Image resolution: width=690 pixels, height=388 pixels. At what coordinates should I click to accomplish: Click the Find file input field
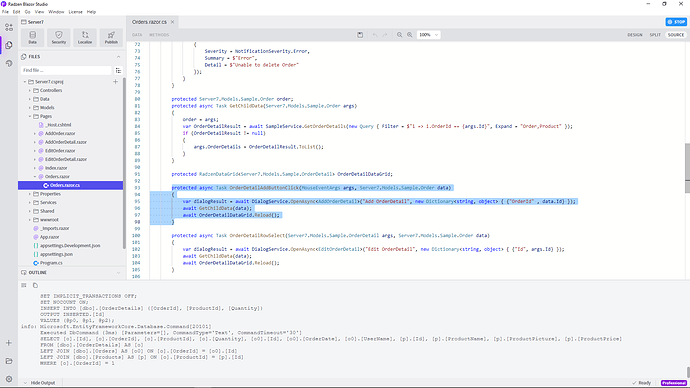66,70
